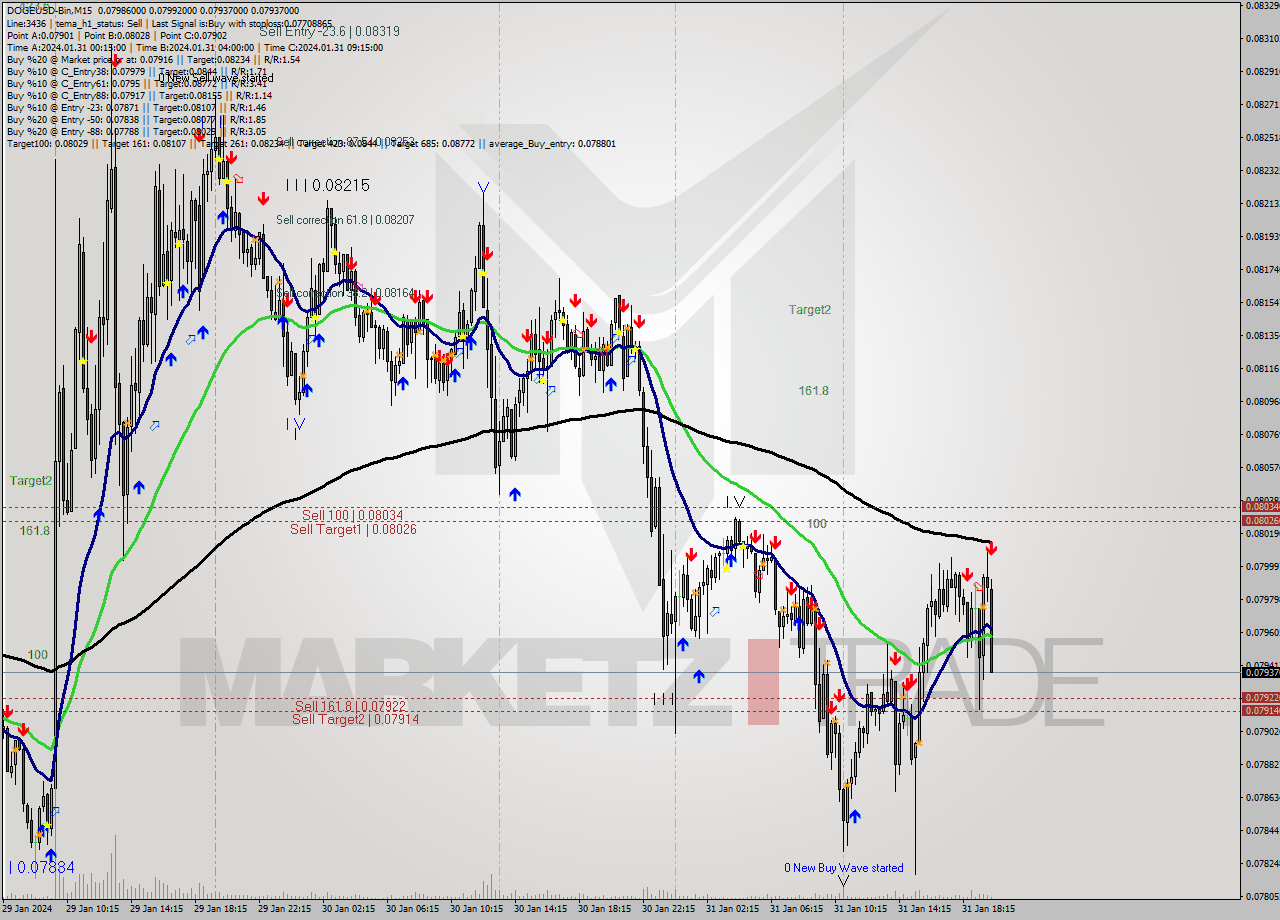
Task: Click the 0.08251 price axis label
Action: (x=1262, y=137)
